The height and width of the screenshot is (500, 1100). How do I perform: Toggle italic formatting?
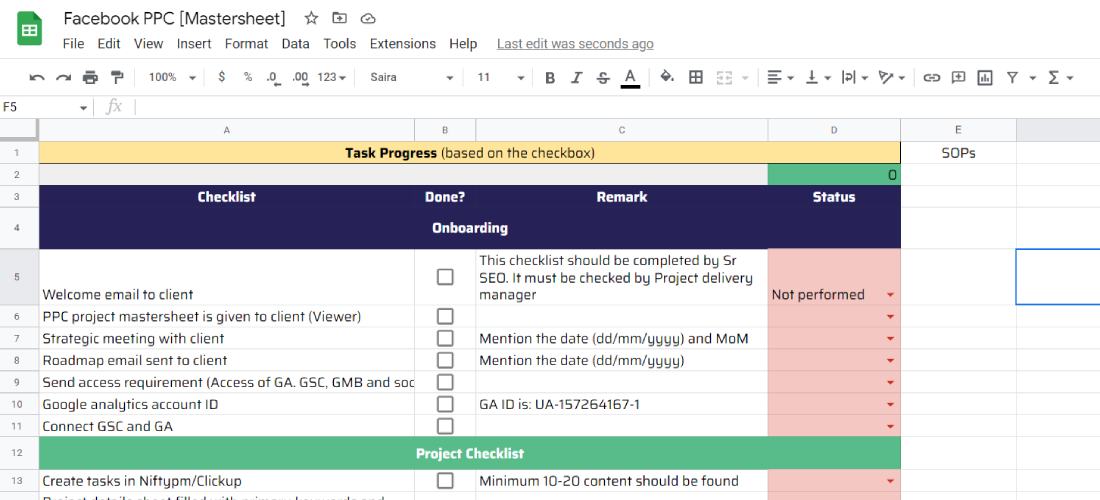(577, 78)
